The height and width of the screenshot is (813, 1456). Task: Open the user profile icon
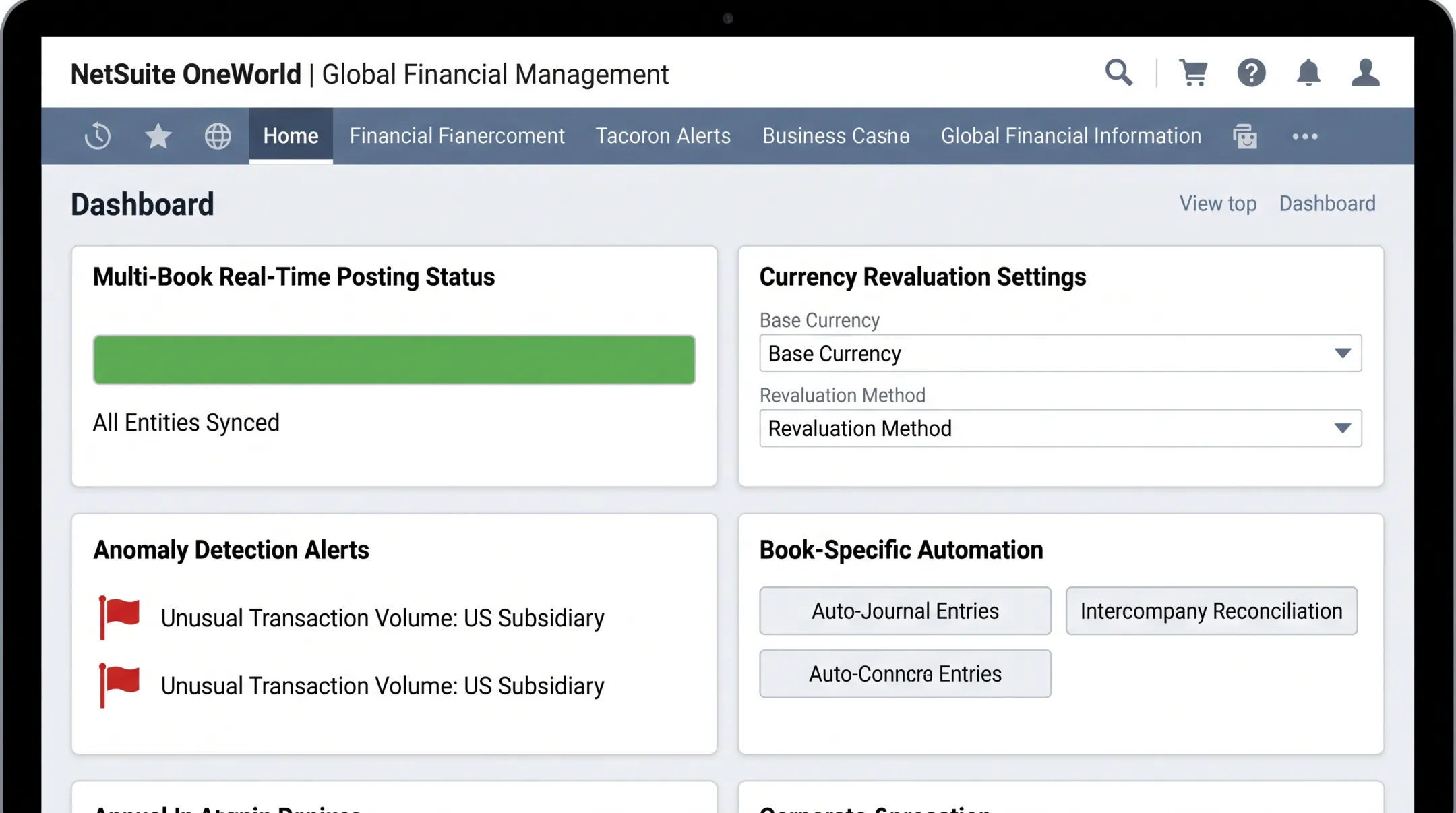click(1366, 73)
